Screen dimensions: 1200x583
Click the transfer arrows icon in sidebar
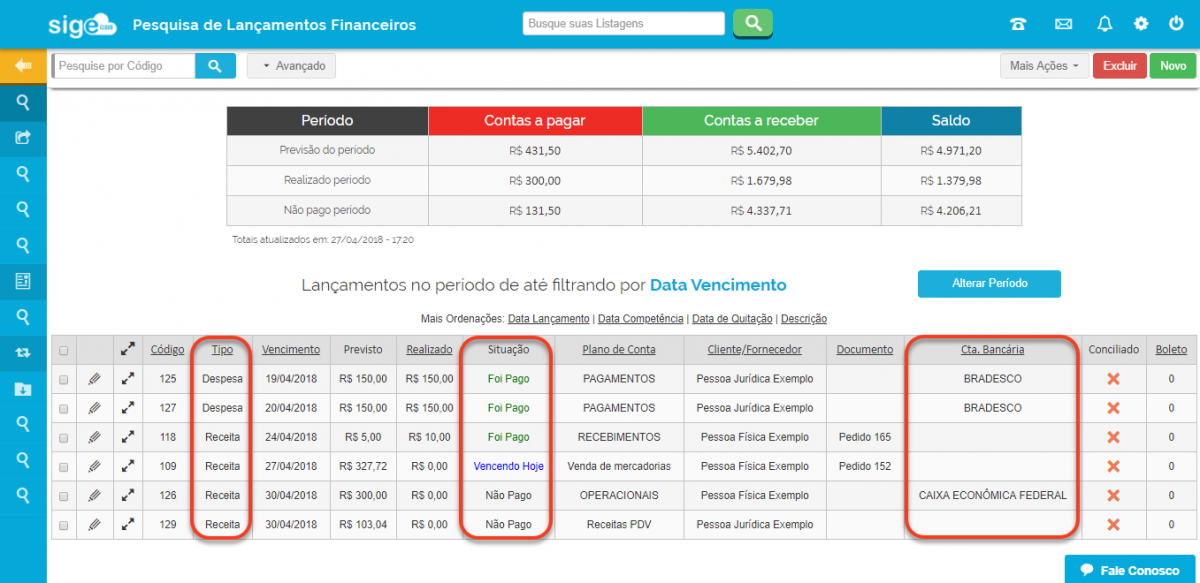point(23,352)
